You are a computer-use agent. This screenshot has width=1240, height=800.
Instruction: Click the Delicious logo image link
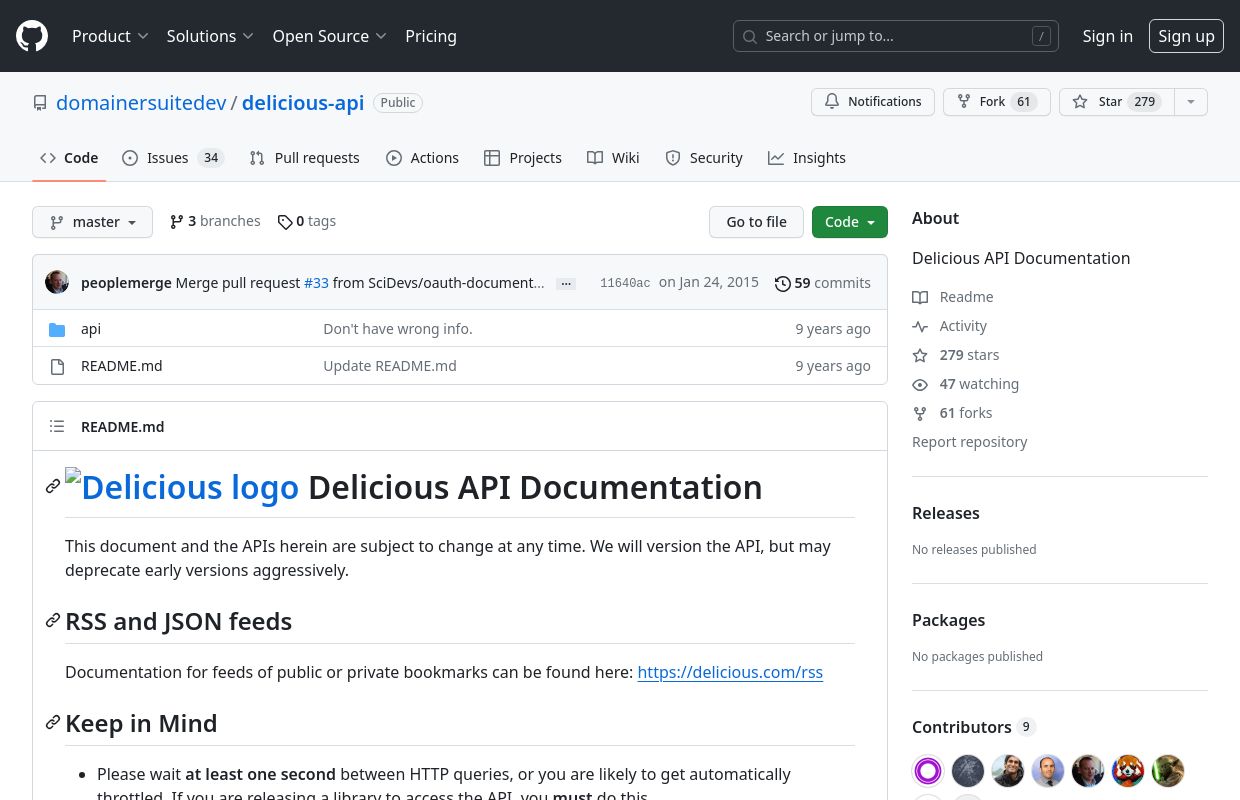pos(182,486)
